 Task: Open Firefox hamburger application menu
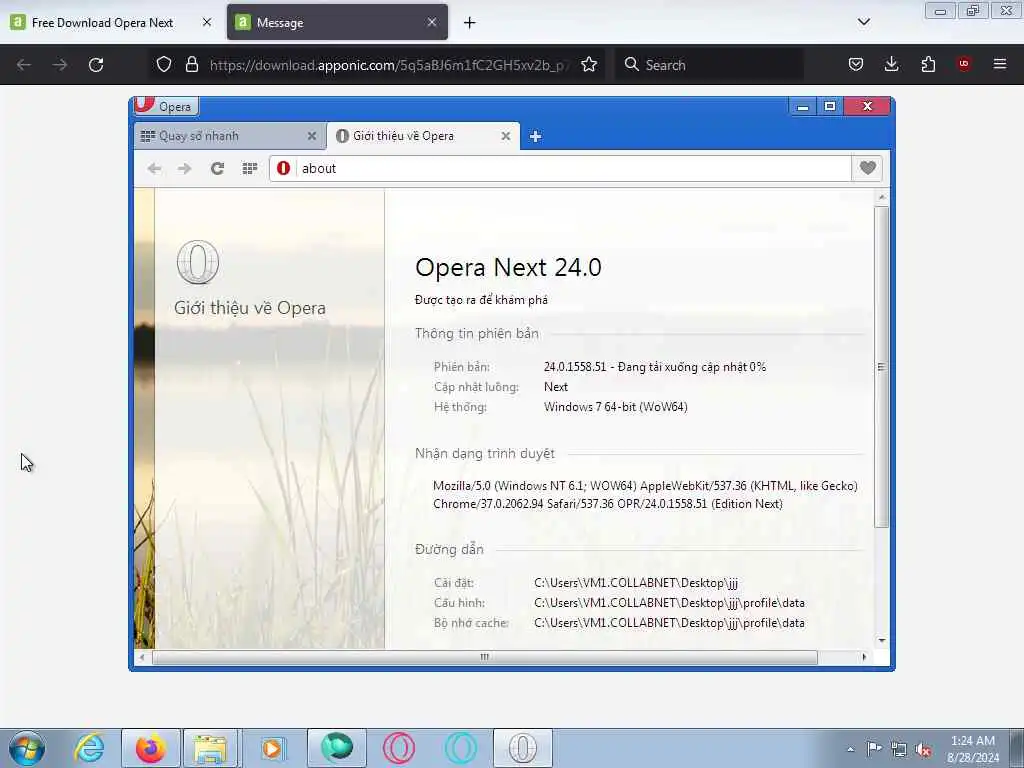tap(999, 65)
